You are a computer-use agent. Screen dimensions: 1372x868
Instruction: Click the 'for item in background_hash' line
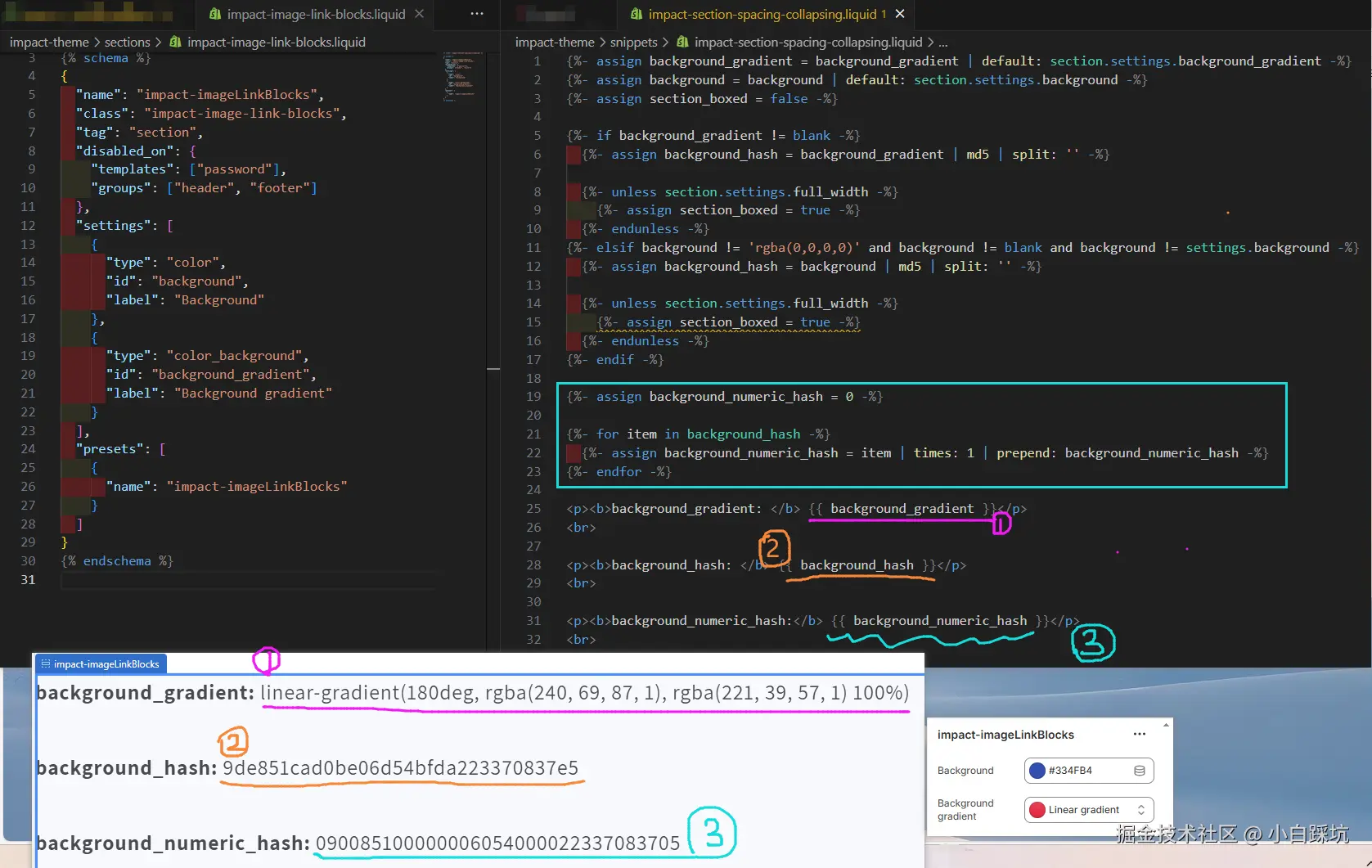(699, 434)
